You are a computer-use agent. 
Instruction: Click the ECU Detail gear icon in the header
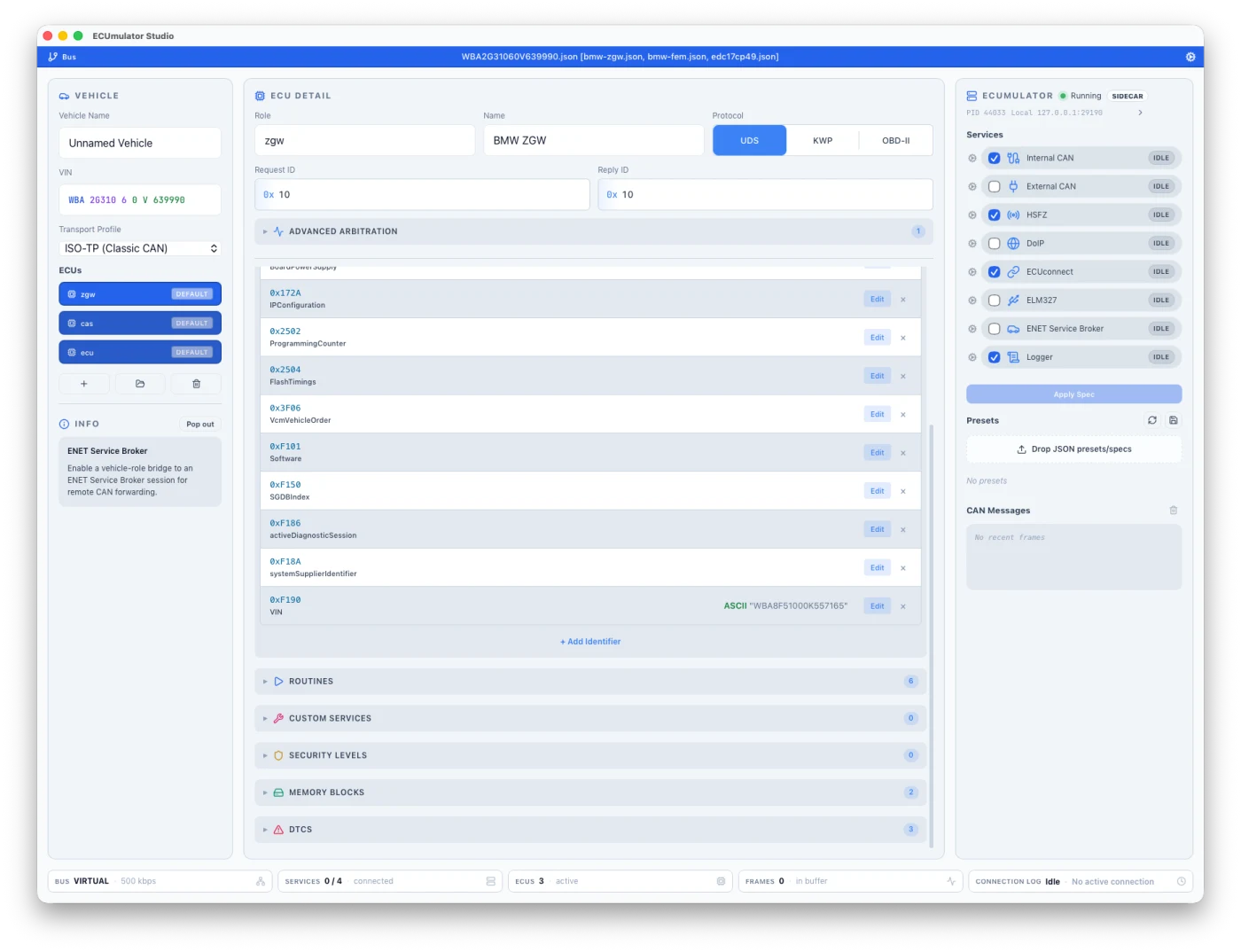click(x=260, y=95)
